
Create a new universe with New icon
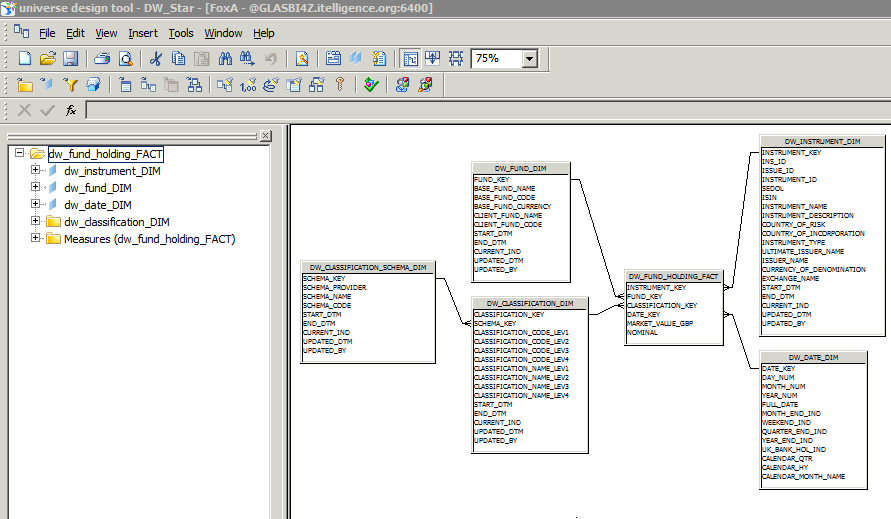[25, 59]
